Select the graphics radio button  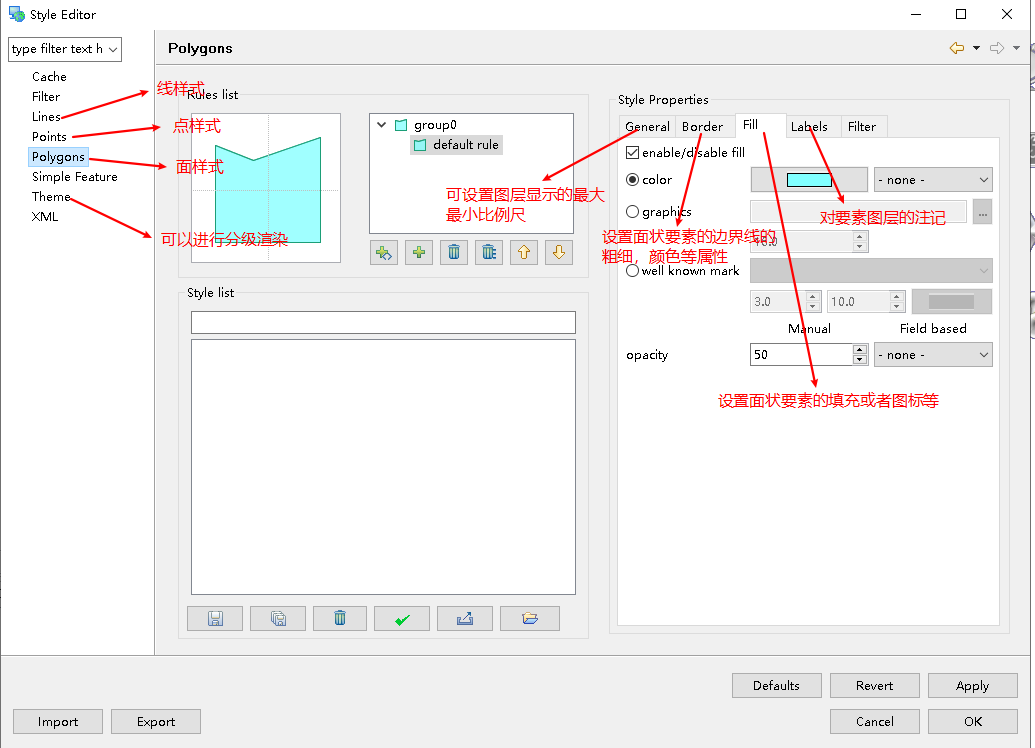point(632,211)
